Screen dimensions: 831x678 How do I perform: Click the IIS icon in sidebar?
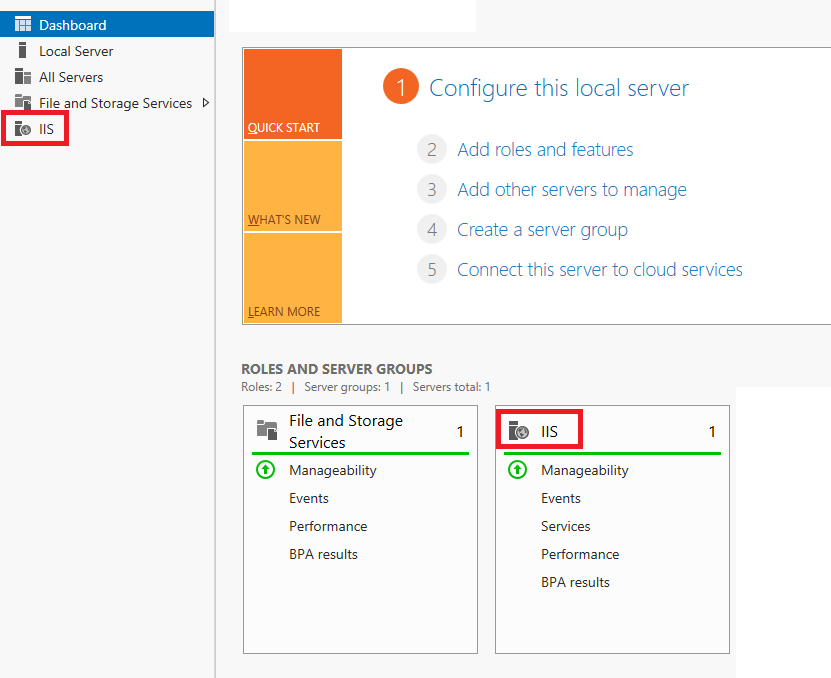click(x=22, y=129)
